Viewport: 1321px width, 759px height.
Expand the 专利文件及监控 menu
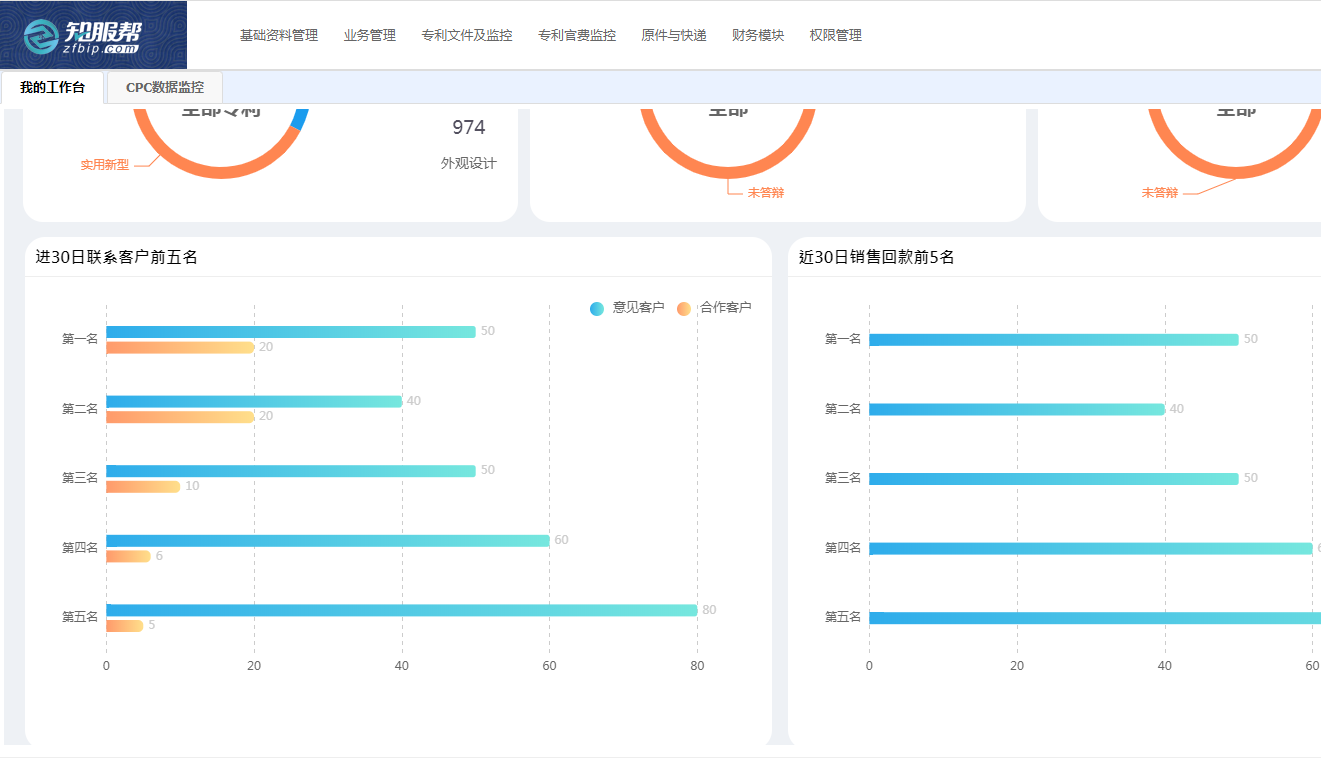tap(466, 36)
